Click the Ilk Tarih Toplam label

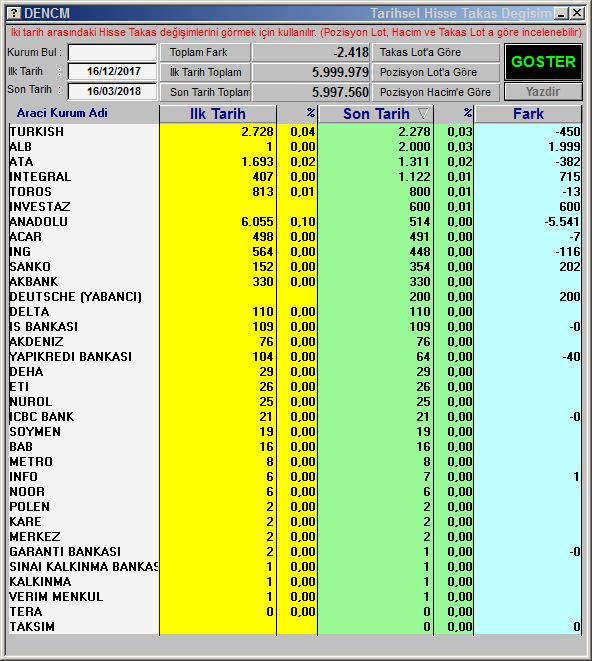coord(205,72)
